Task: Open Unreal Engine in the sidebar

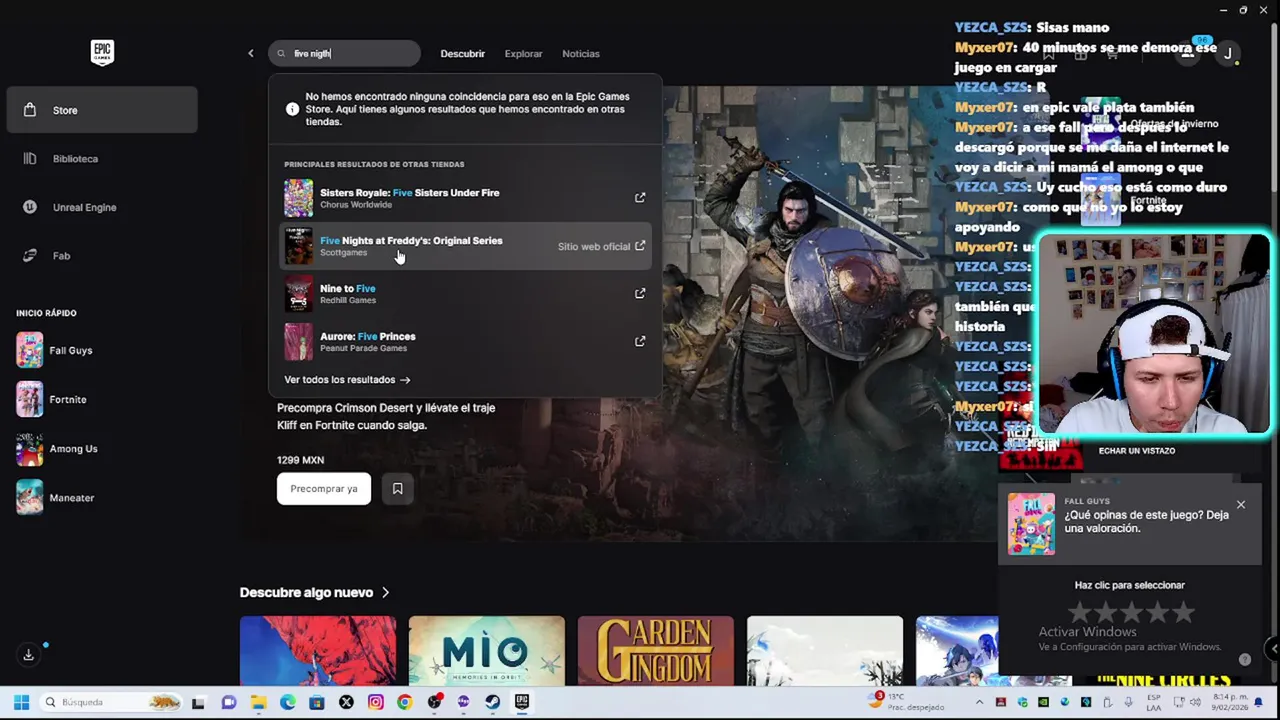Action: tap(102, 207)
